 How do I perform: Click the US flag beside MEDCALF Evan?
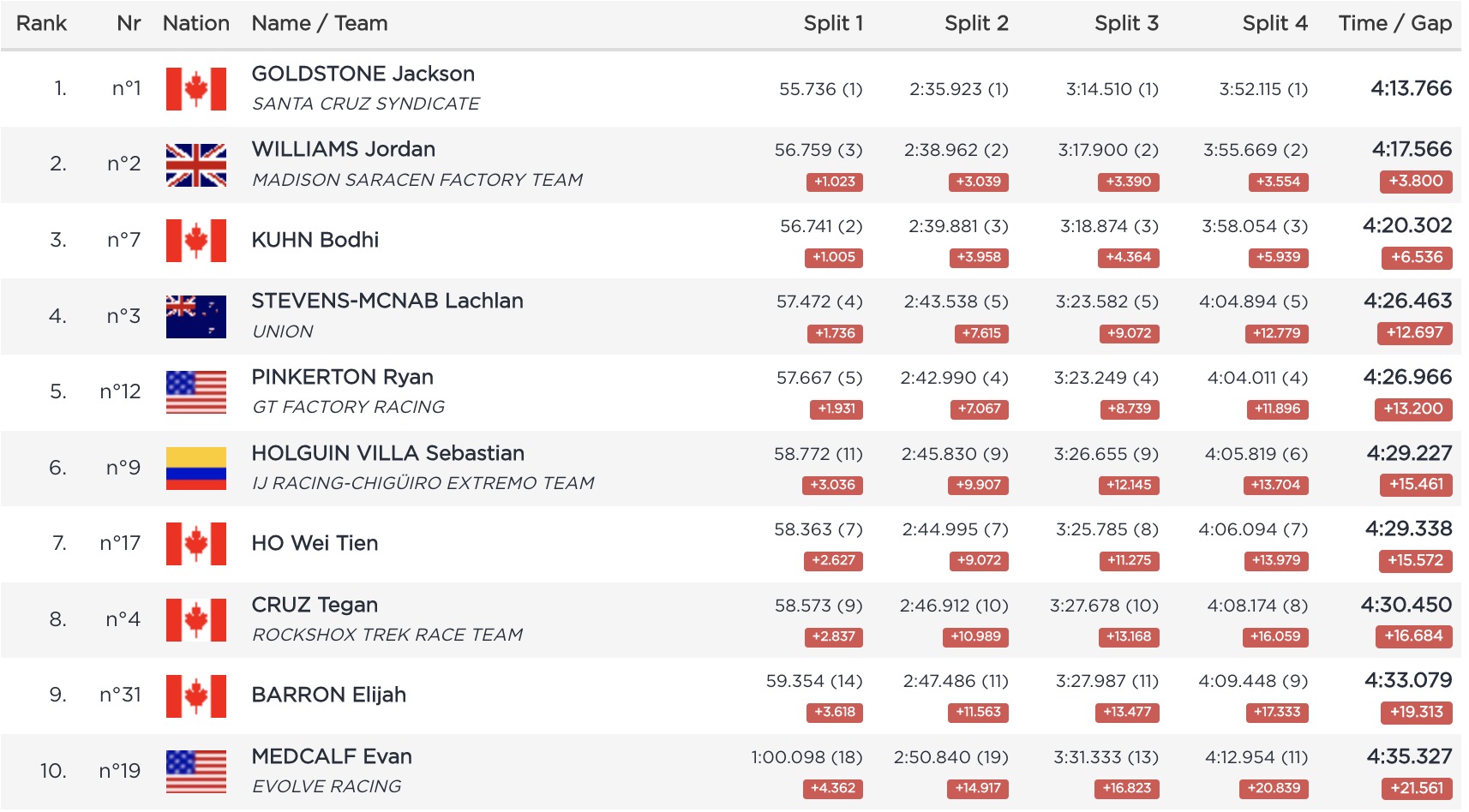coord(195,772)
